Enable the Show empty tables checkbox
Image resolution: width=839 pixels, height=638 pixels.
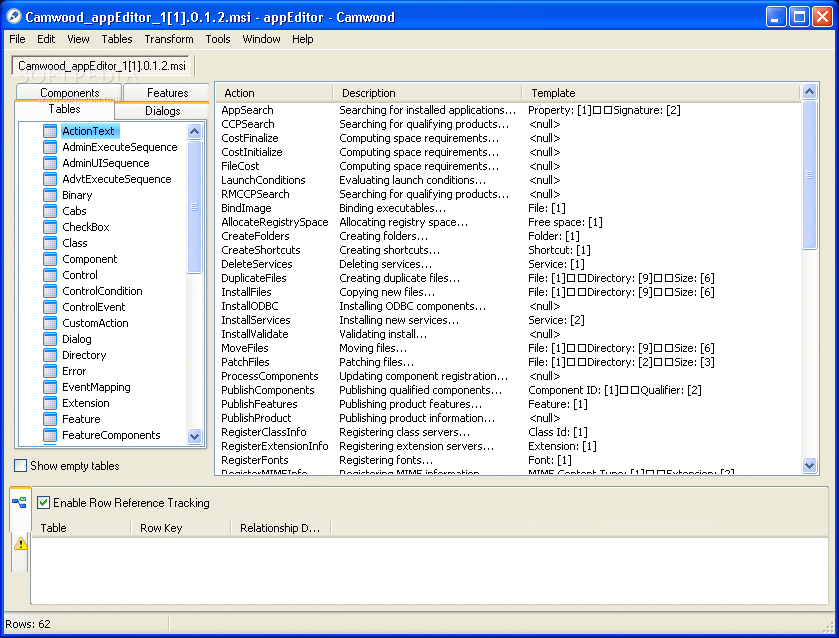click(20, 466)
